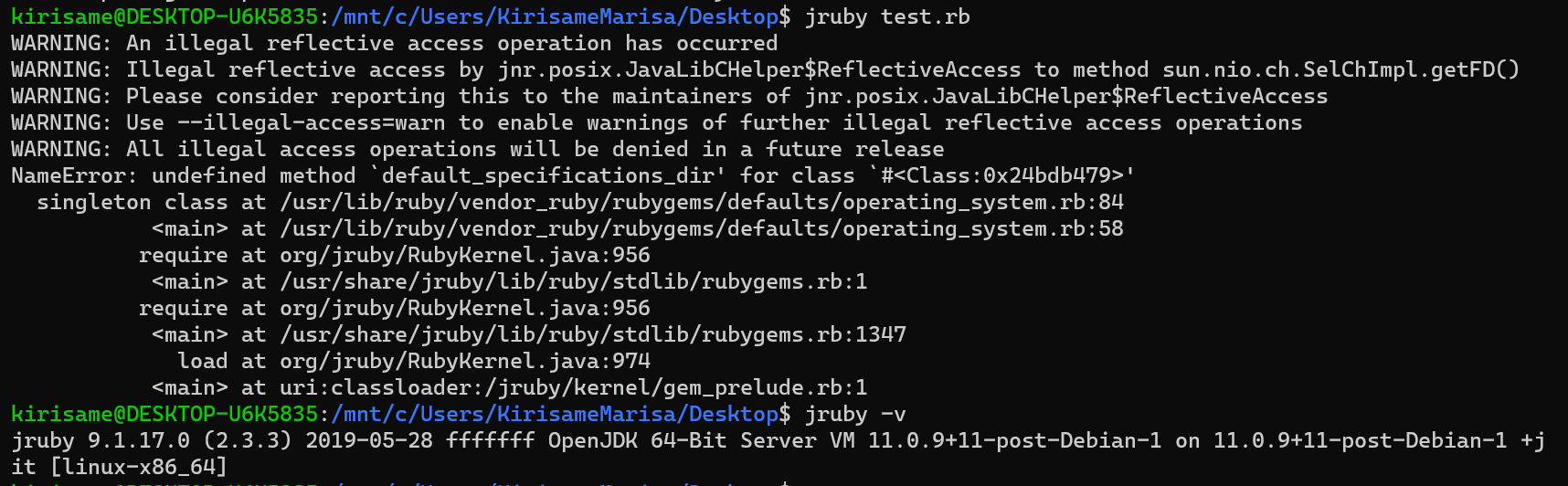The width and height of the screenshot is (1568, 486).
Task: Click the 'jruby -v' command text
Action: pos(855,415)
